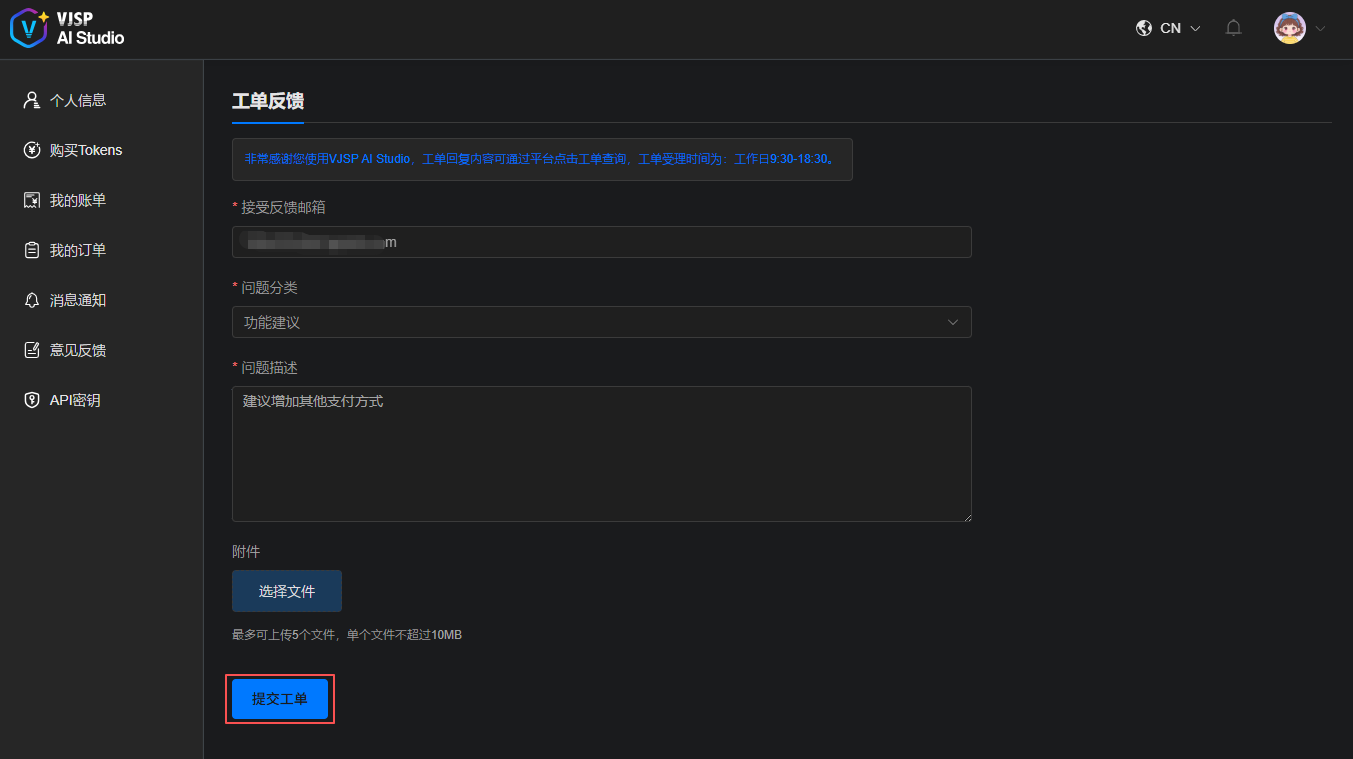The image size is (1353, 759).
Task: Click the 我的订单 clipboard icon
Action: [32, 250]
